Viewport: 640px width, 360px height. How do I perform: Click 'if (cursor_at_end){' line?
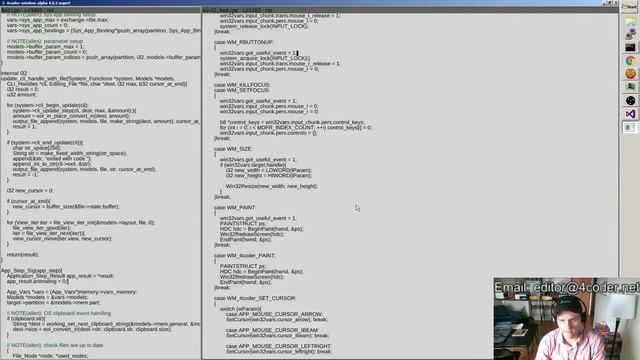(29, 201)
